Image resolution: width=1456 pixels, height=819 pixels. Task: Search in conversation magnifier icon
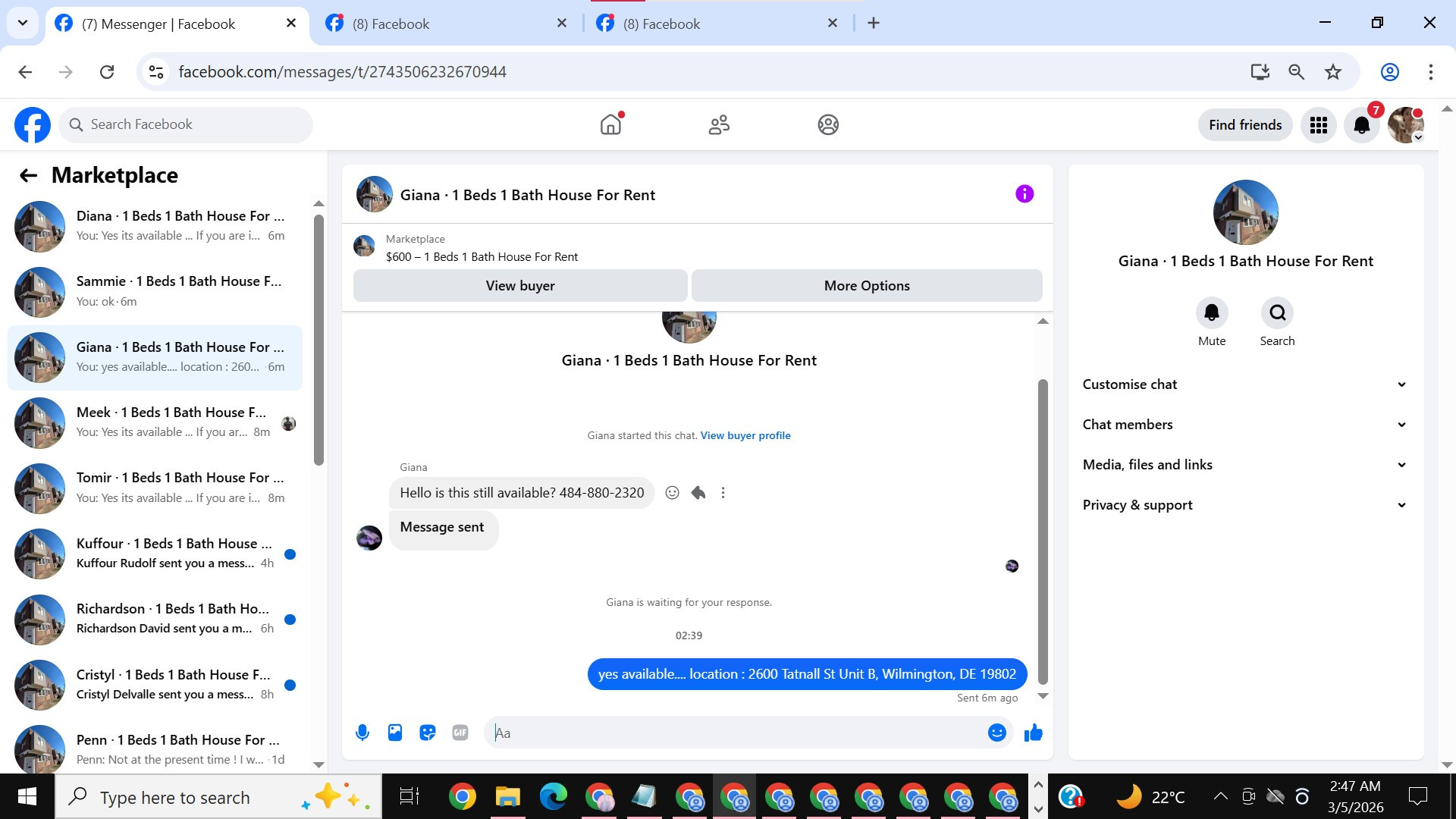[1277, 312]
